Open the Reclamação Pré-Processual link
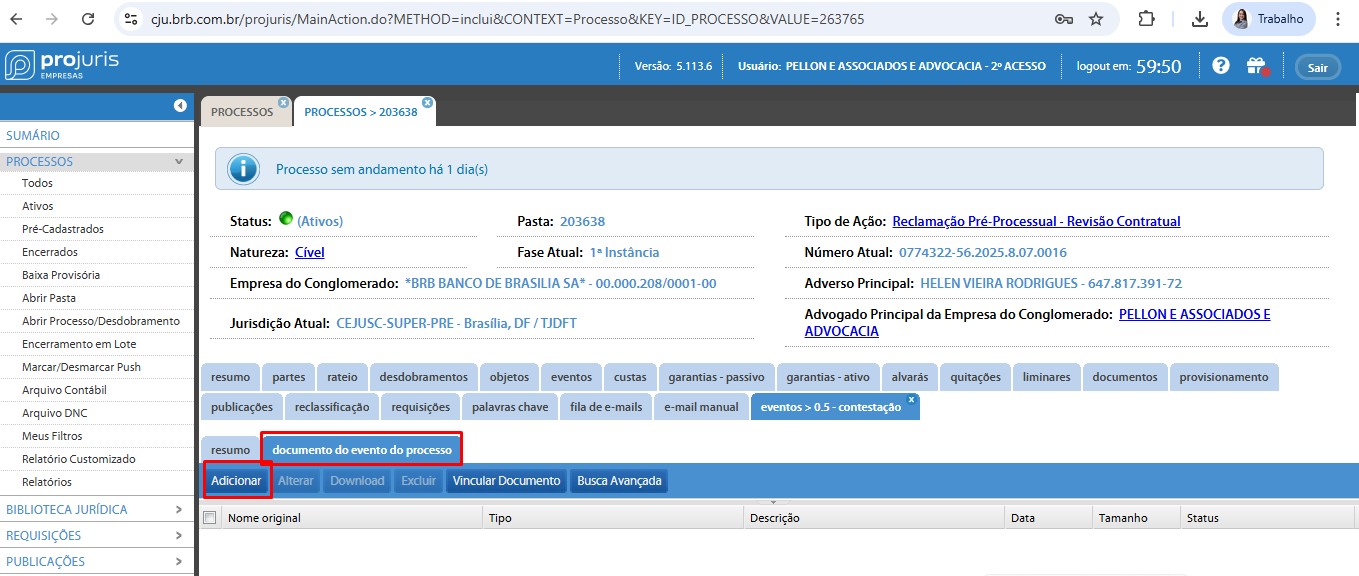The height and width of the screenshot is (576, 1359). coord(1036,221)
